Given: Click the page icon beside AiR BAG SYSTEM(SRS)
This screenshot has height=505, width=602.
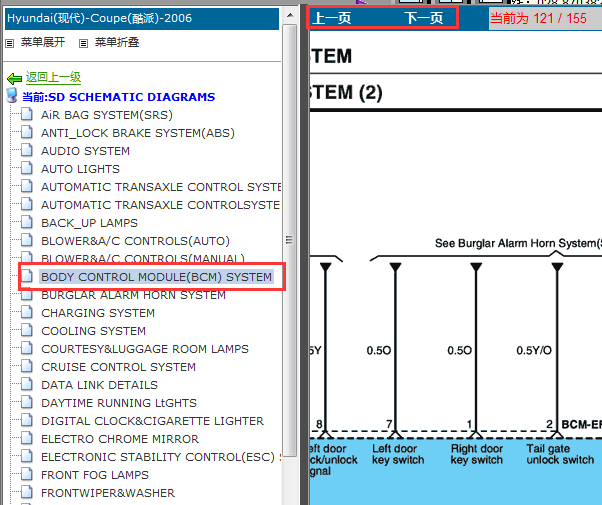Looking at the screenshot, I should (26, 114).
